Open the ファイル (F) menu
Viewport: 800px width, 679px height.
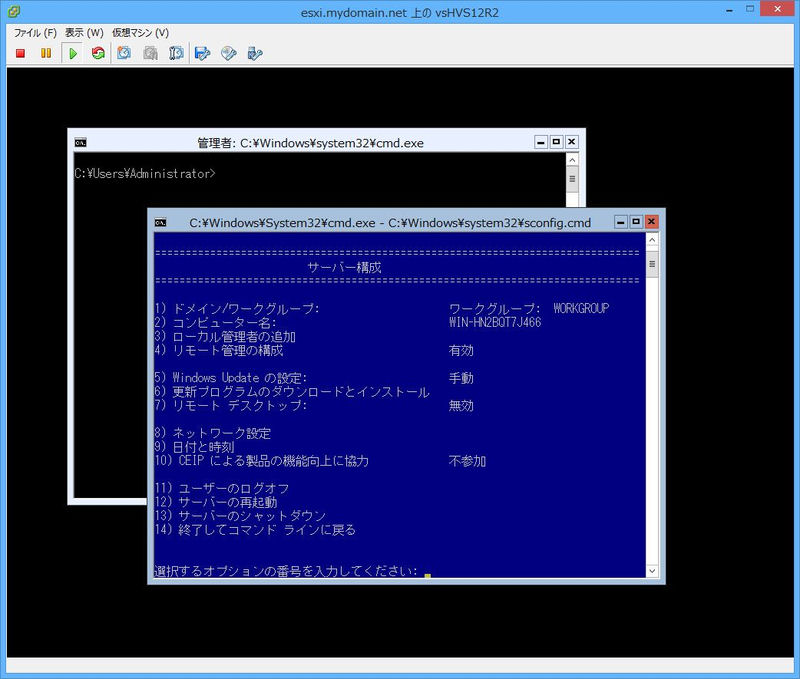click(35, 33)
